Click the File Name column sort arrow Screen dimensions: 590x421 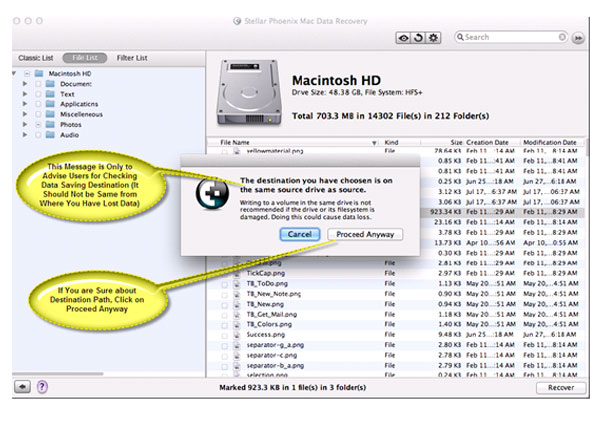click(x=374, y=143)
